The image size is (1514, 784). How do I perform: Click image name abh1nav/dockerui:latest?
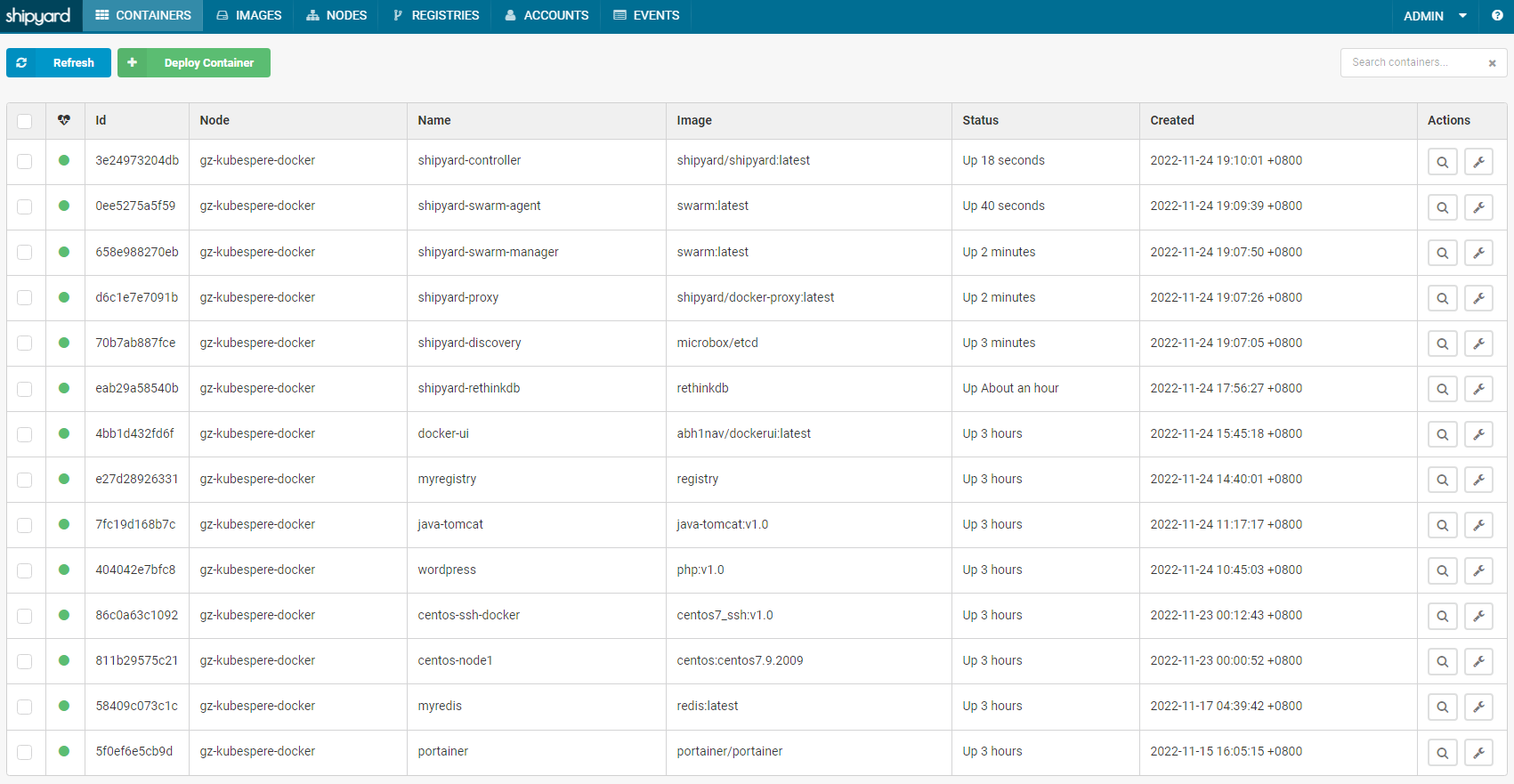(x=743, y=433)
